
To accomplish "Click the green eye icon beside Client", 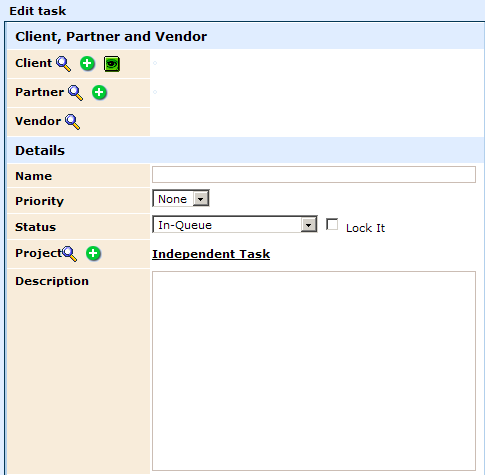I will coord(112,64).
